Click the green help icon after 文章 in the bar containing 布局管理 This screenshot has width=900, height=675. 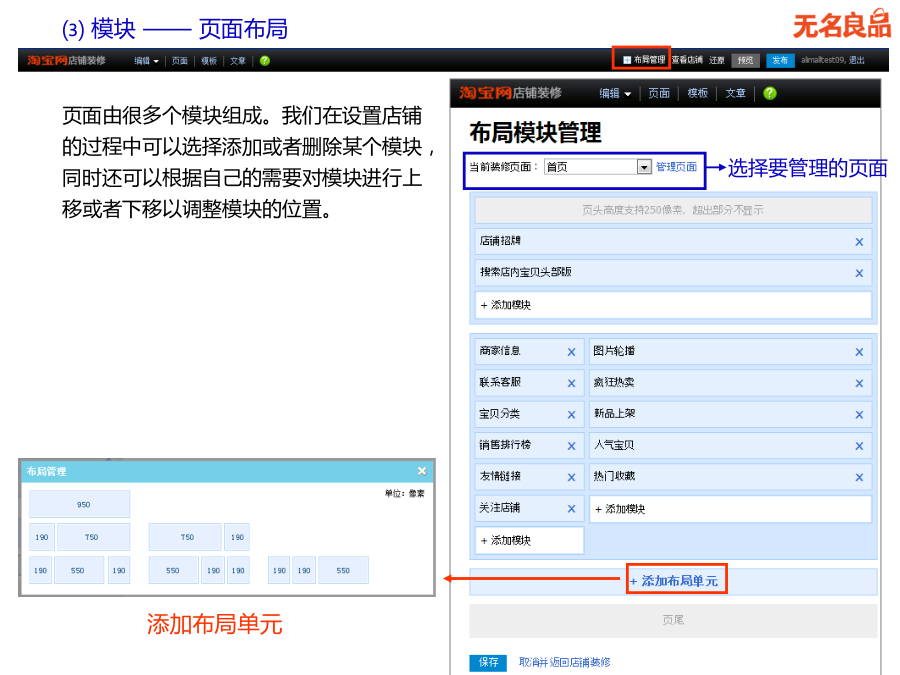click(265, 60)
